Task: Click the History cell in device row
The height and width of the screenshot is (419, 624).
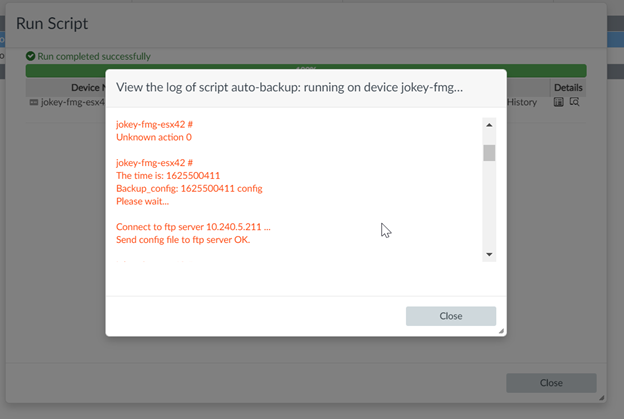Action: click(x=522, y=102)
